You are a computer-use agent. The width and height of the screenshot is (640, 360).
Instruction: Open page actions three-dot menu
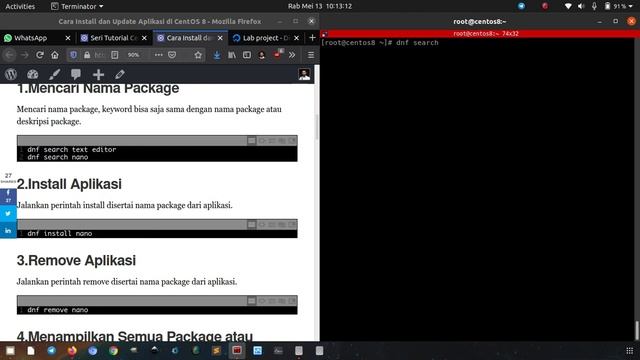pos(158,55)
